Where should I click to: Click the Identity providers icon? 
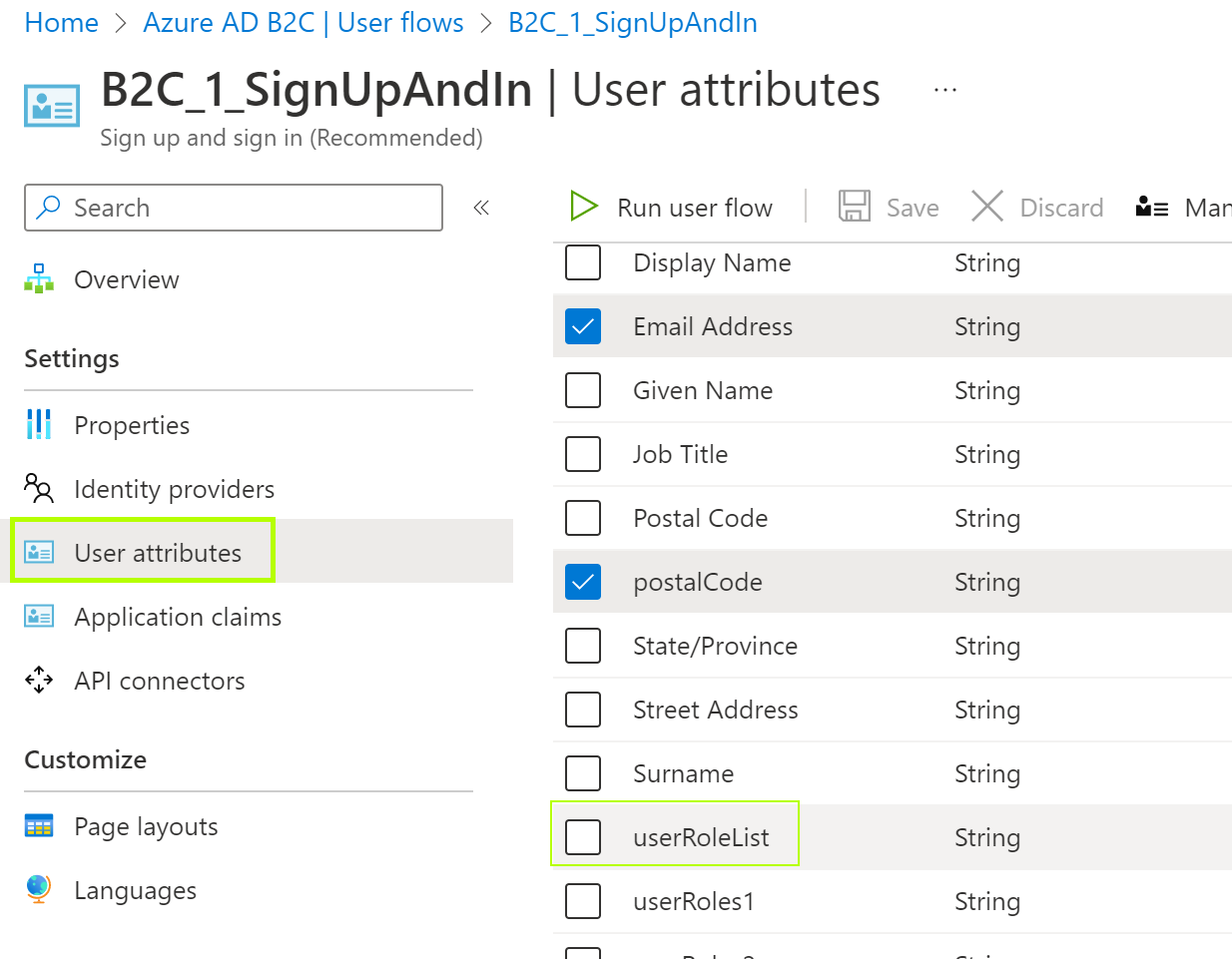tap(39, 489)
